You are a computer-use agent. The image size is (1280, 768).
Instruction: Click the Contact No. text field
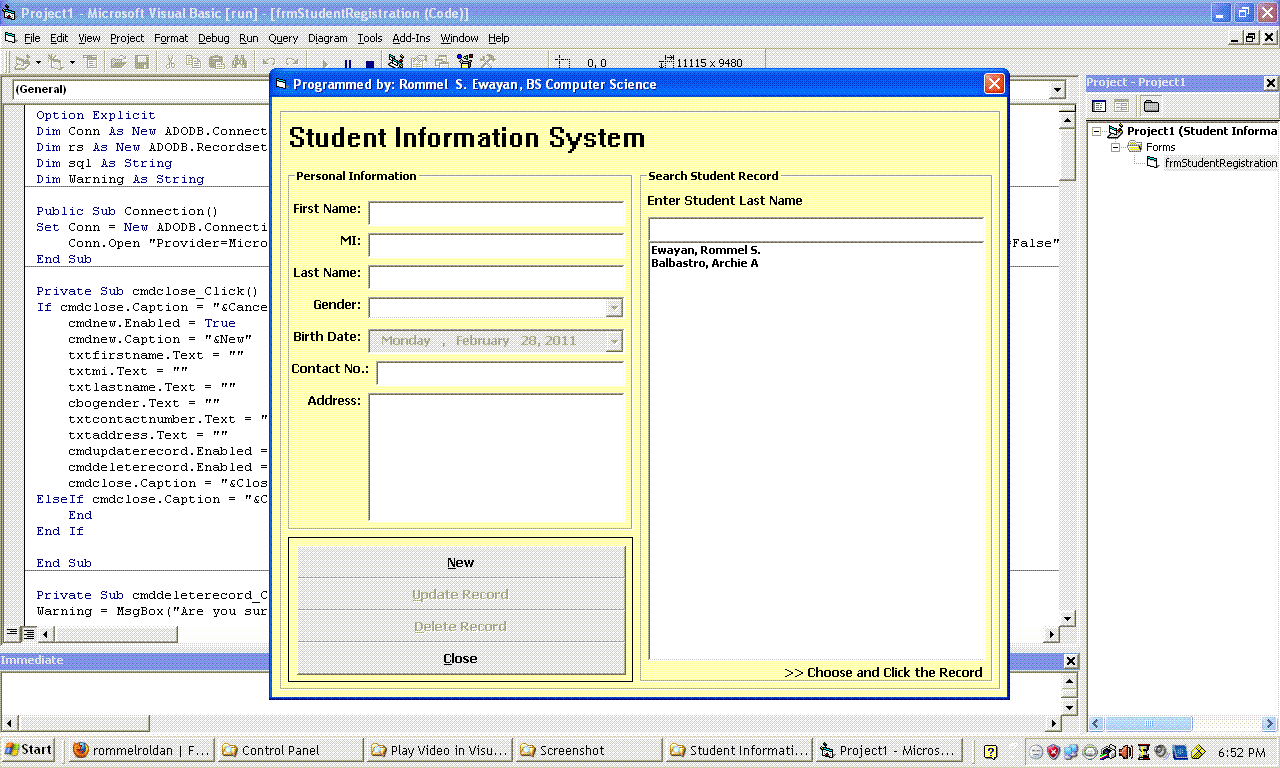501,373
